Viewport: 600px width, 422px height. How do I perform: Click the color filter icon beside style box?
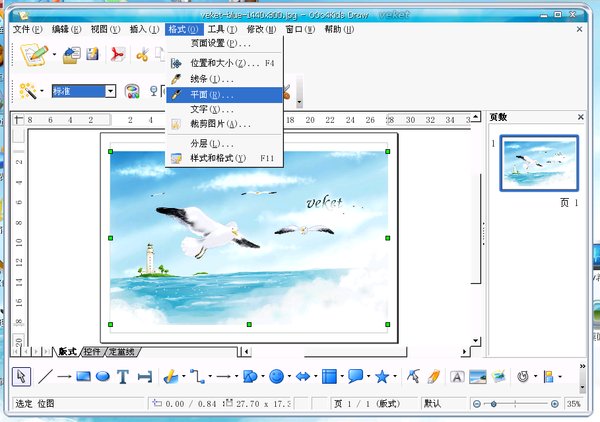[131, 91]
